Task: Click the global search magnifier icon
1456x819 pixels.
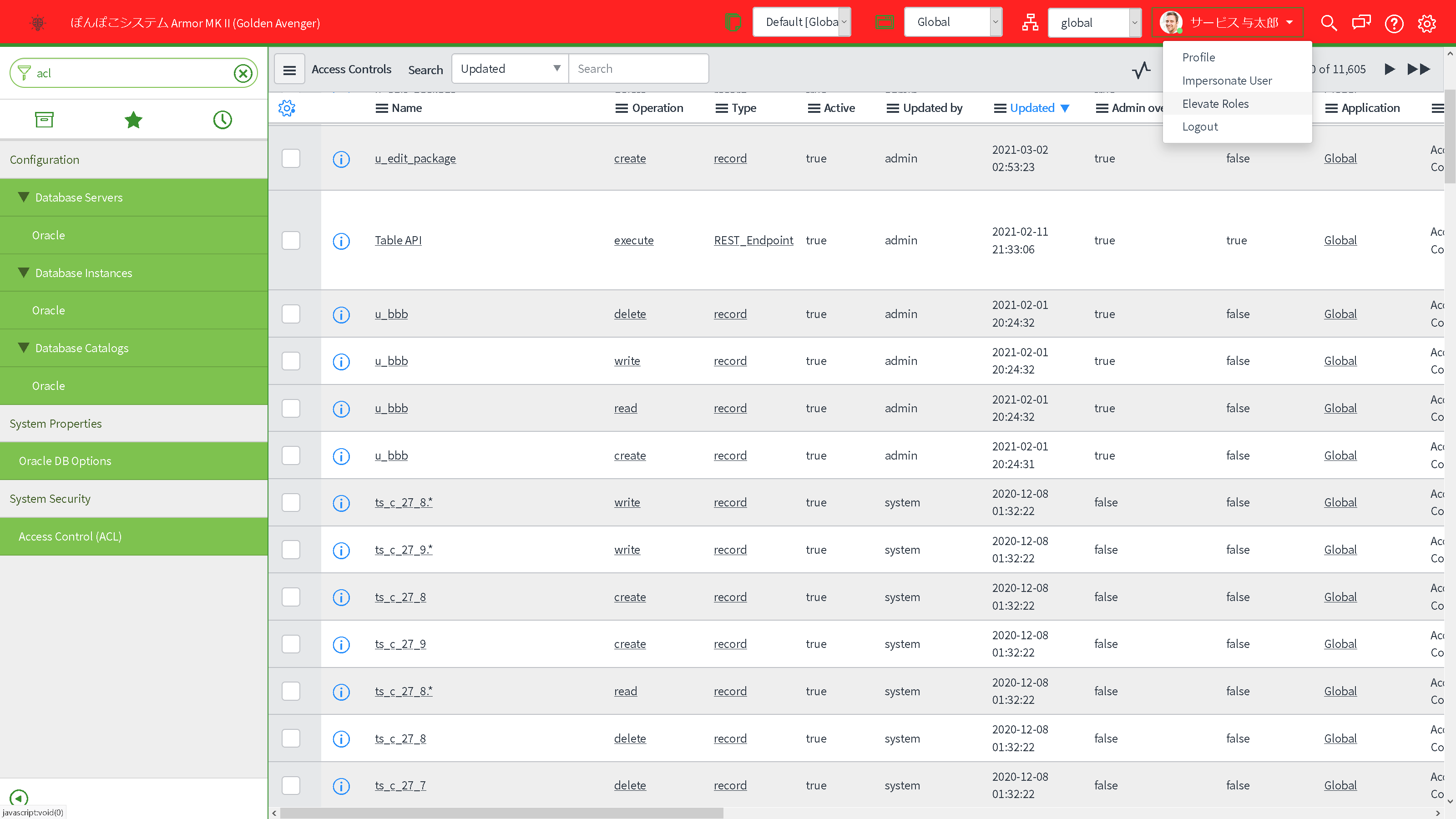Action: (x=1328, y=23)
